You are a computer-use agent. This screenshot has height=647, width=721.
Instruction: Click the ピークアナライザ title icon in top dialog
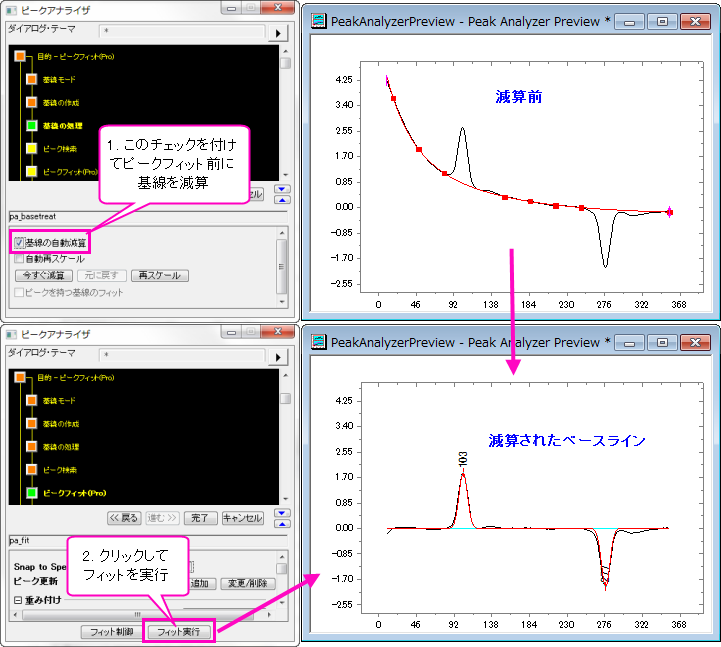click(11, 10)
